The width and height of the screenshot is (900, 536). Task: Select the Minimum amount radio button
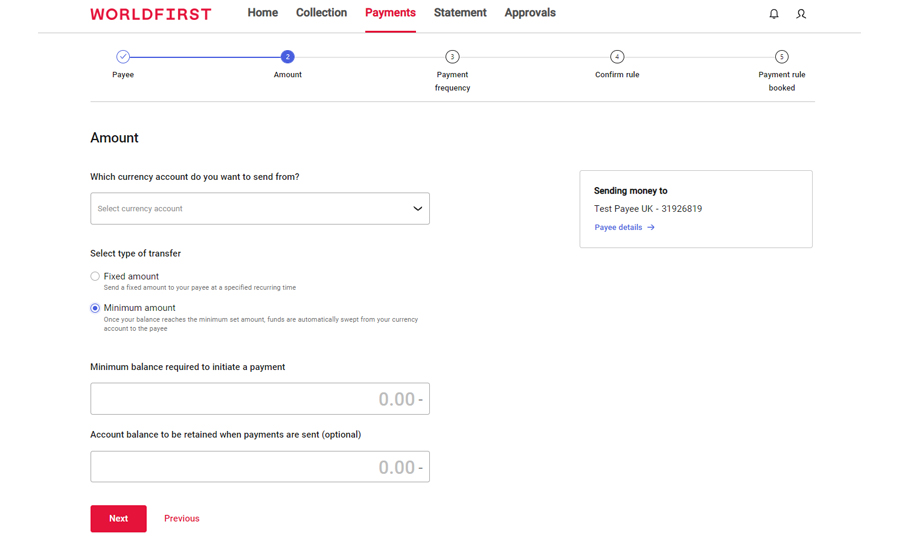point(96,308)
